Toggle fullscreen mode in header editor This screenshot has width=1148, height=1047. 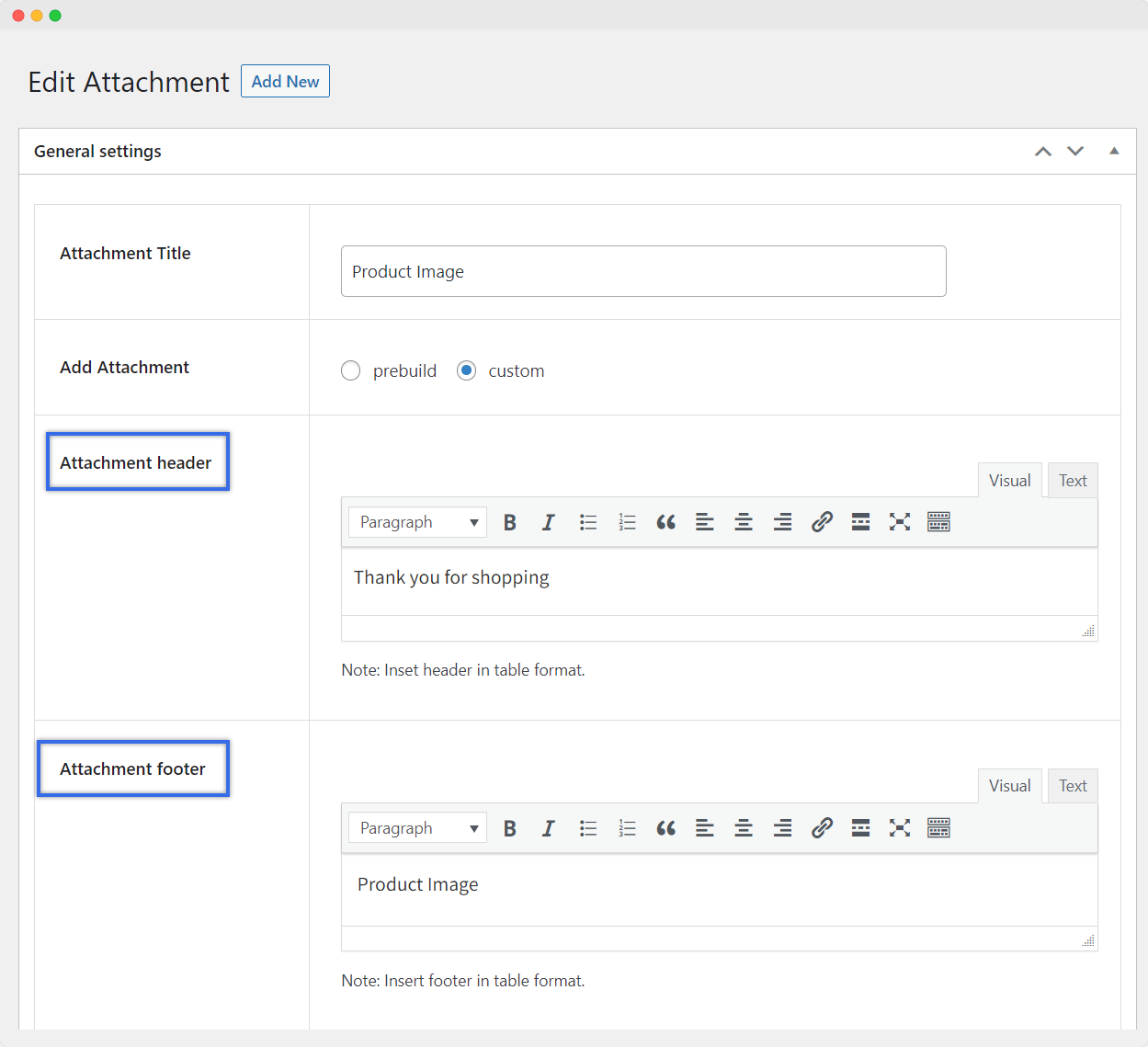pos(900,522)
